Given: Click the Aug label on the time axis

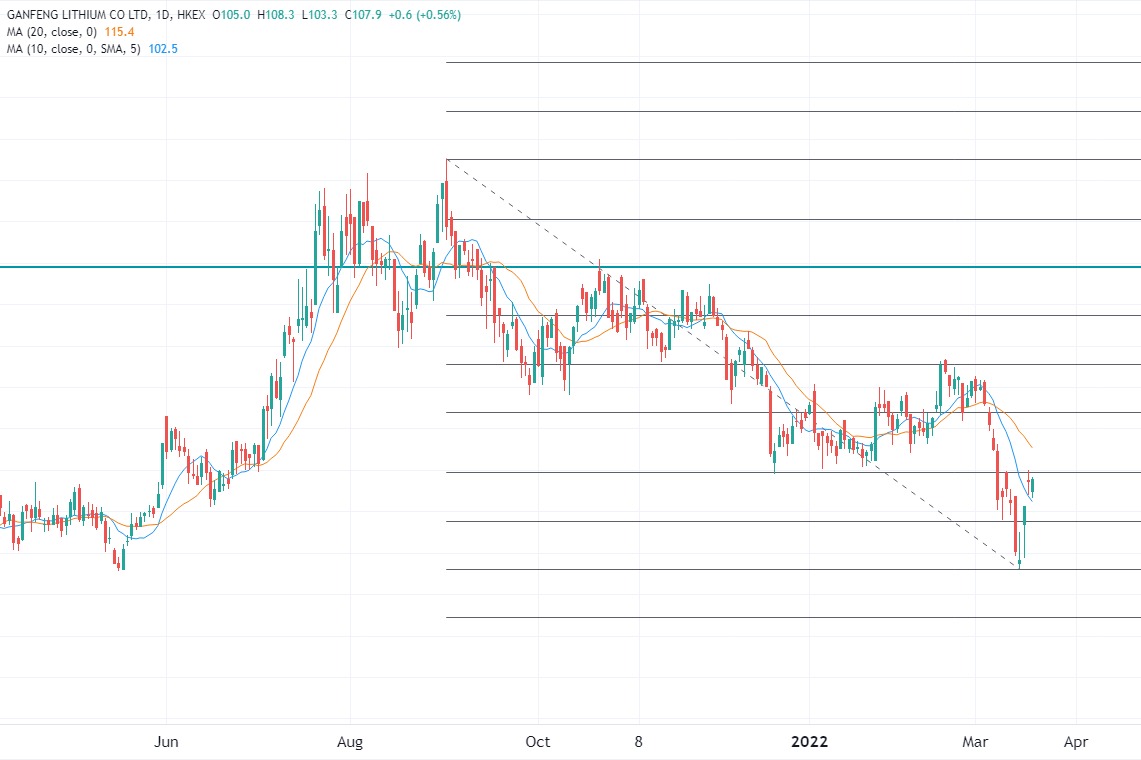Looking at the screenshot, I should coord(351,742).
